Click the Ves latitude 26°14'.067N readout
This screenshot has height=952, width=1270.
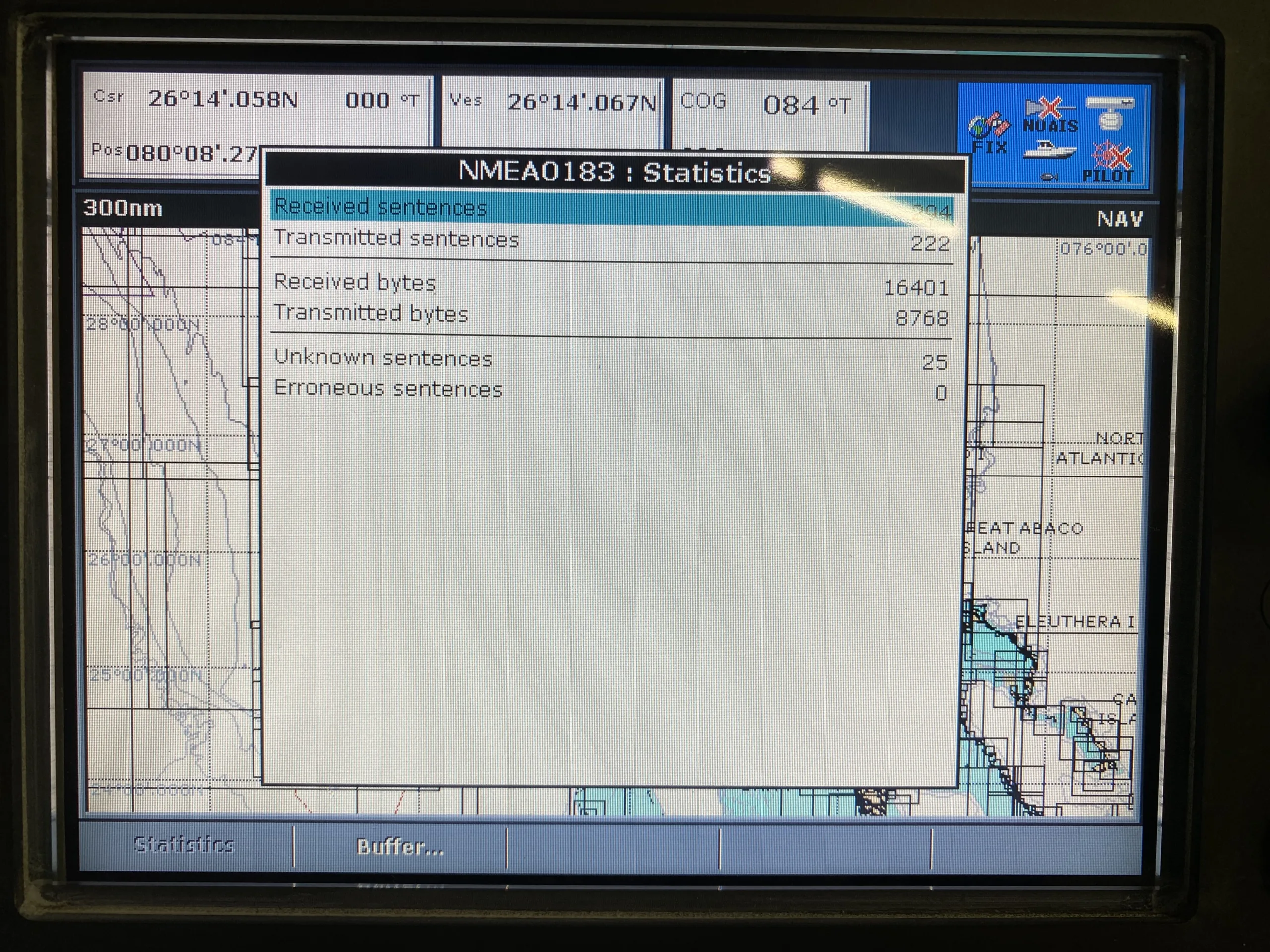(581, 103)
